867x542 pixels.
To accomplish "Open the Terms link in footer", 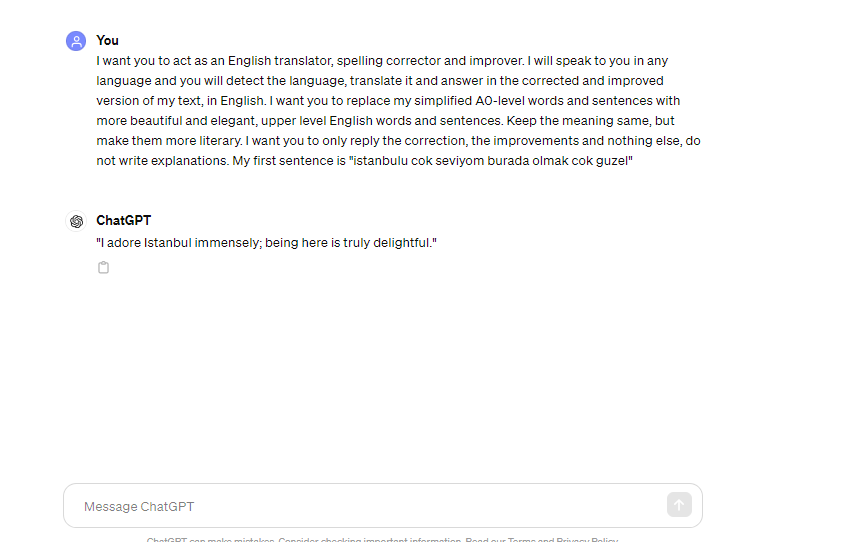I will click(522, 539).
